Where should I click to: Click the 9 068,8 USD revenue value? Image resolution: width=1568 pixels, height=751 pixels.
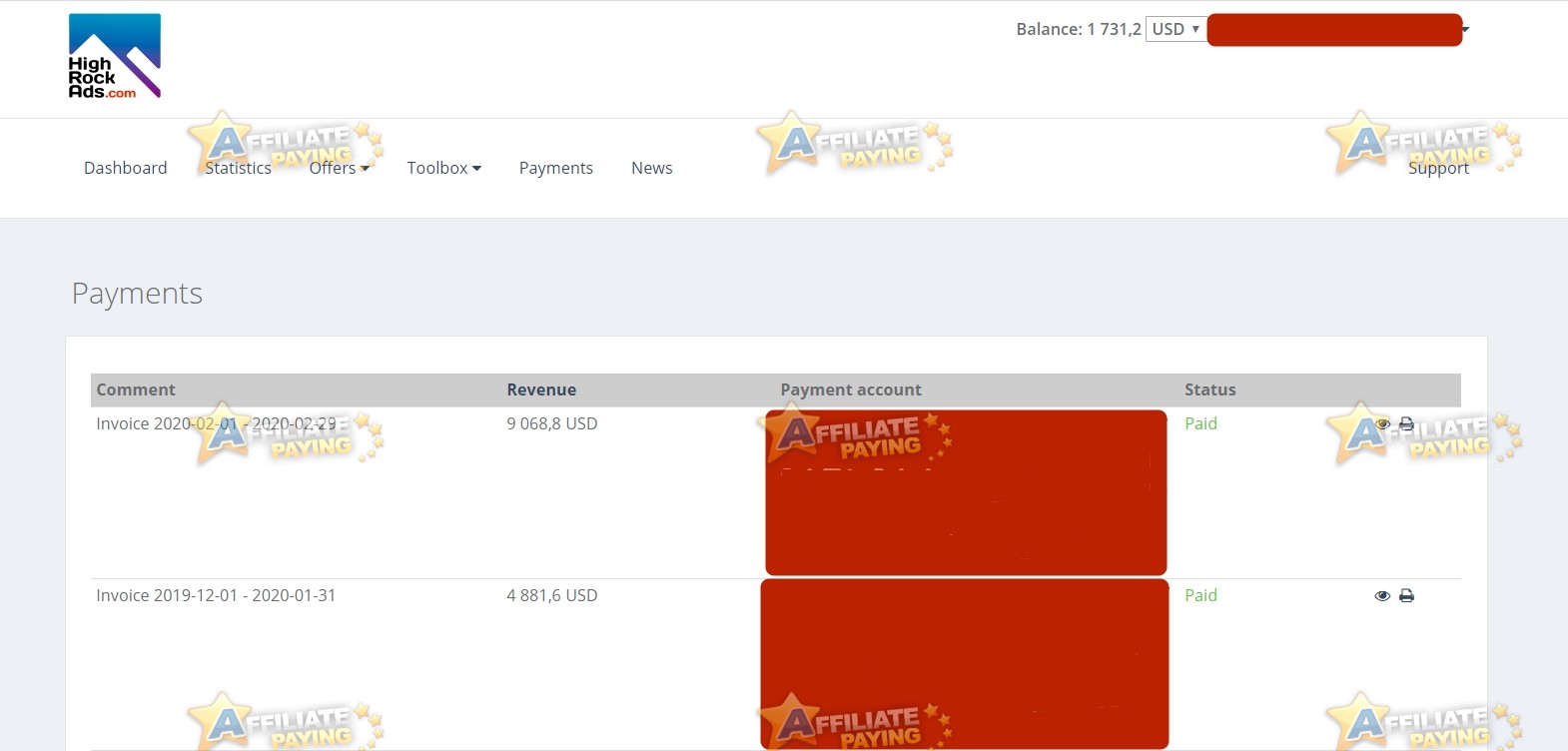click(x=552, y=423)
